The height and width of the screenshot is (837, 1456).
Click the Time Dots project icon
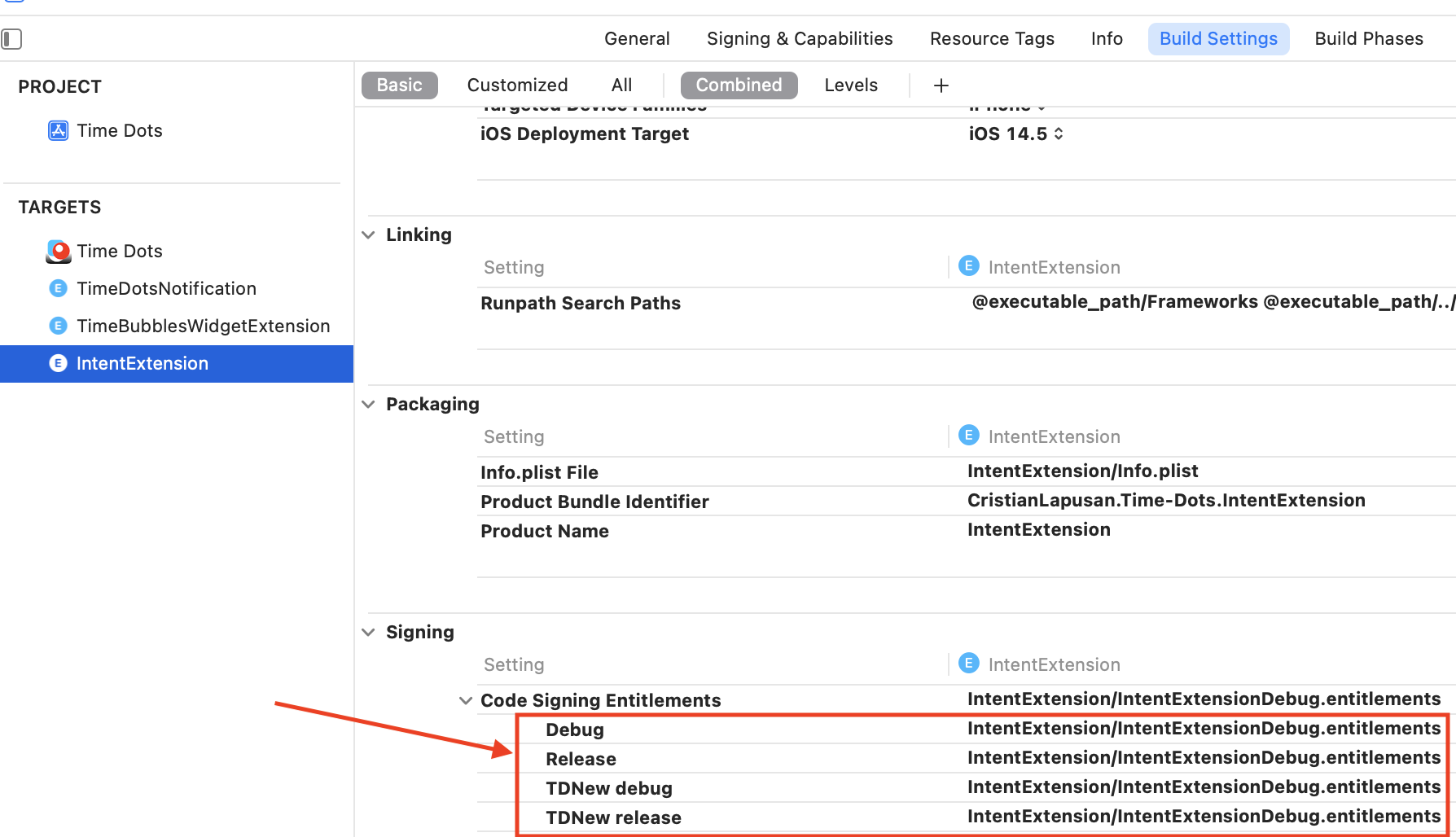58,131
